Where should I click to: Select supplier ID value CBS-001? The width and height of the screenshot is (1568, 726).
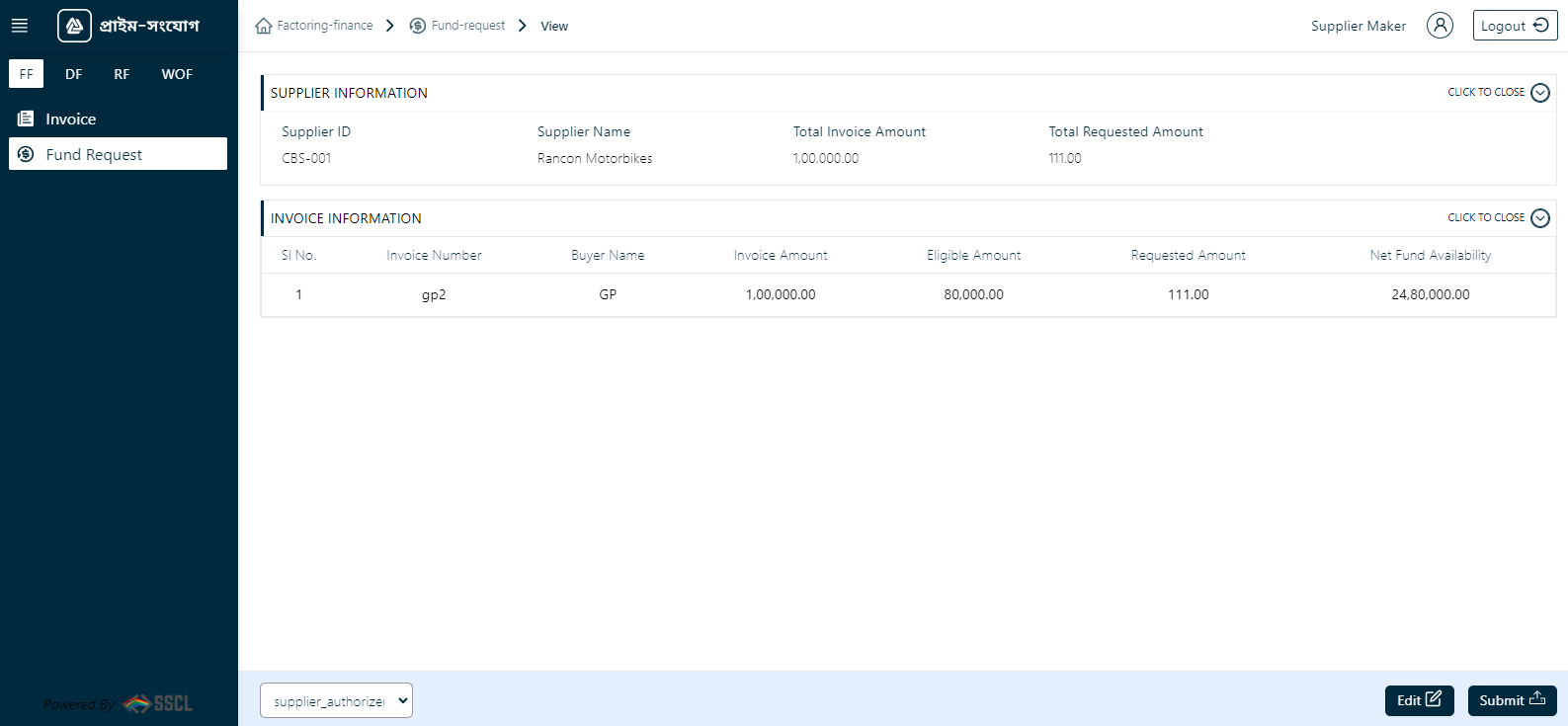[306, 158]
